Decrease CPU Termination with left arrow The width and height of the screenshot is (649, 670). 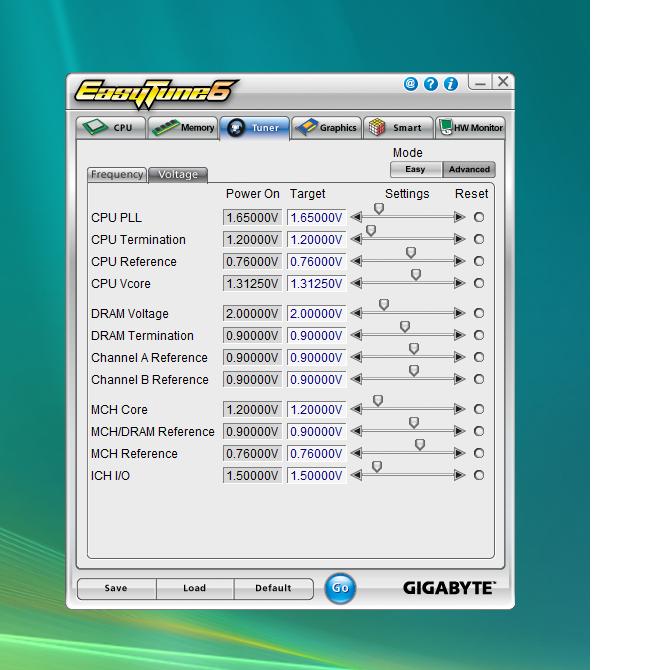tap(356, 239)
